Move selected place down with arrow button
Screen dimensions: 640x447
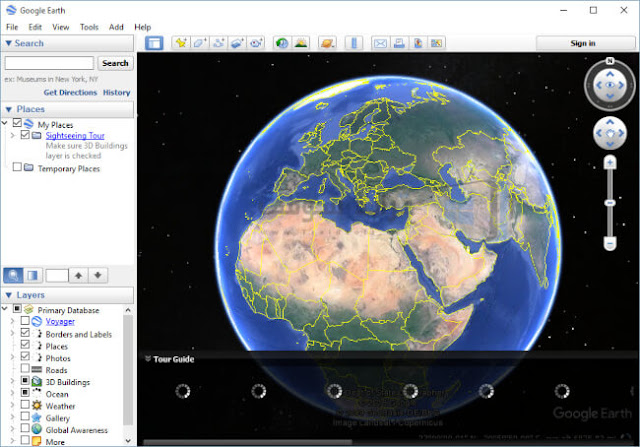click(98, 276)
